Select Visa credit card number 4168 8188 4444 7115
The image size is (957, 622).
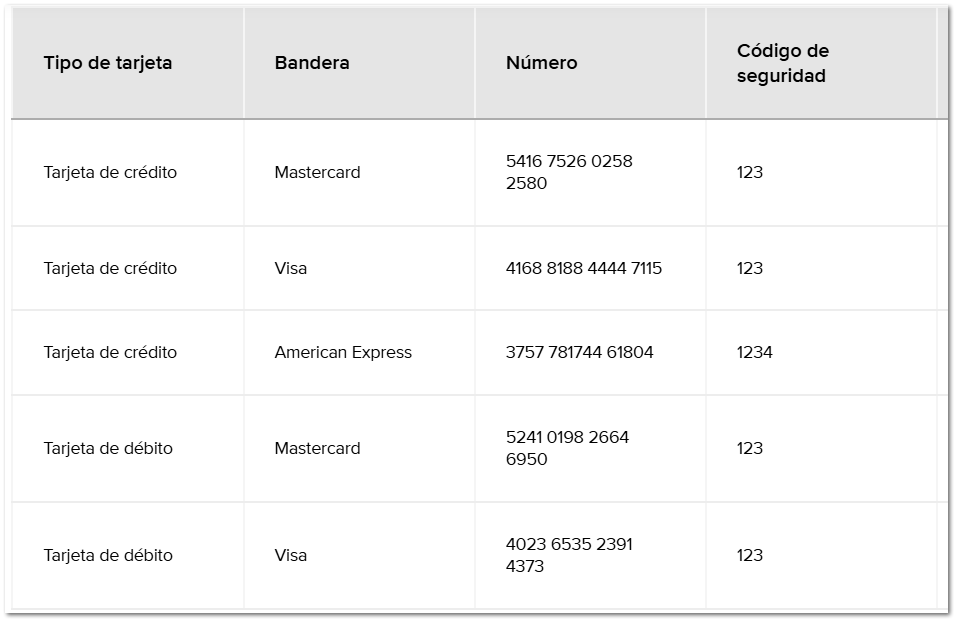(583, 268)
